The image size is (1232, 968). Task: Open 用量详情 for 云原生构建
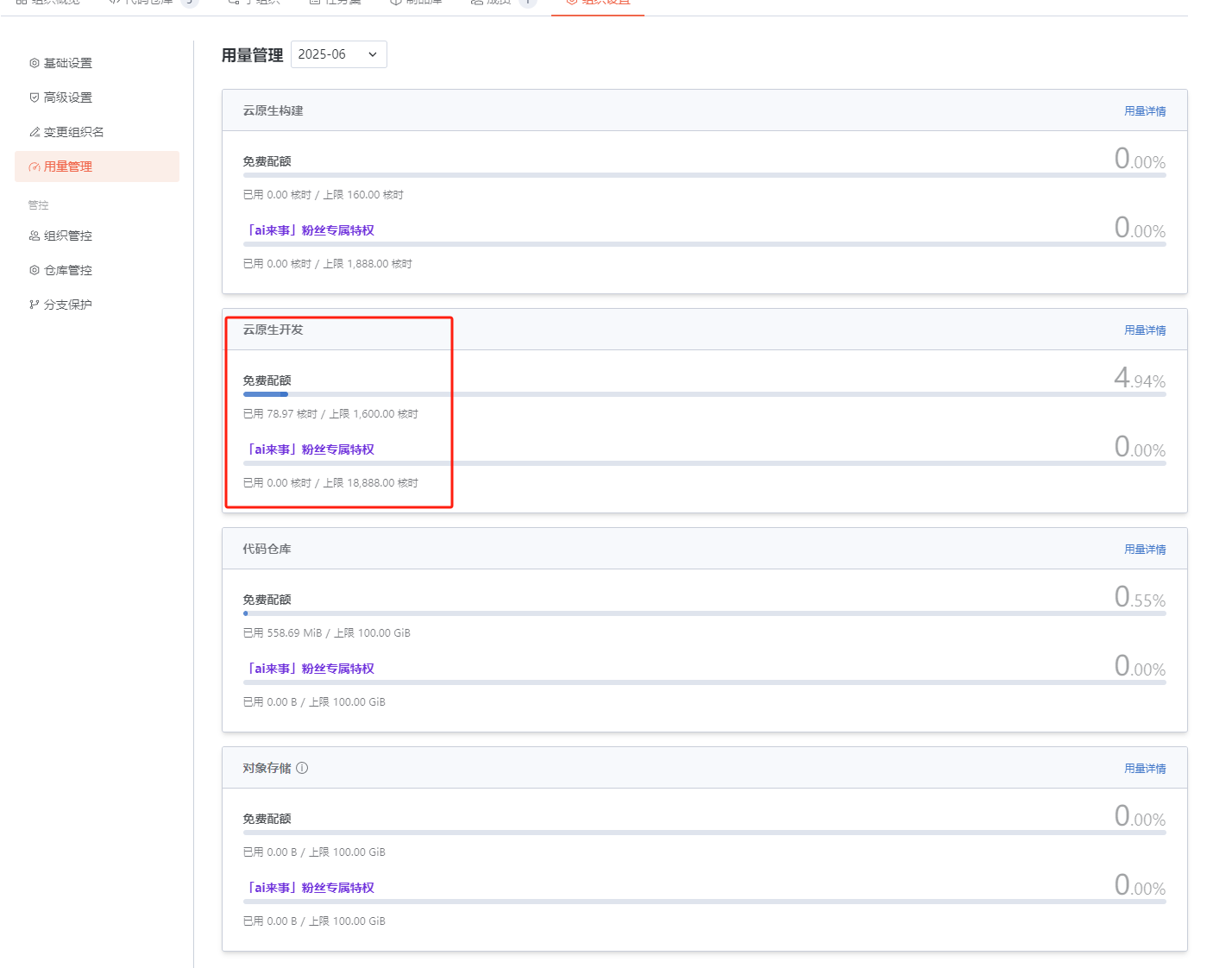[1144, 111]
